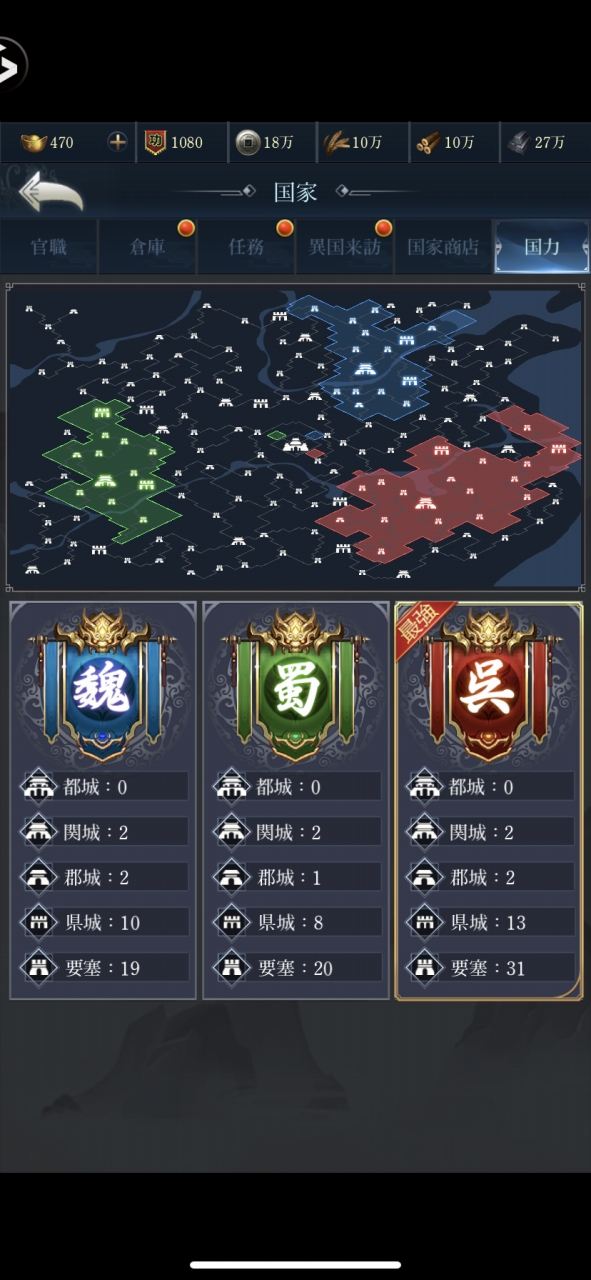
Task: Select the green 蜀 kingdom emblem
Action: pyautogui.click(x=296, y=686)
